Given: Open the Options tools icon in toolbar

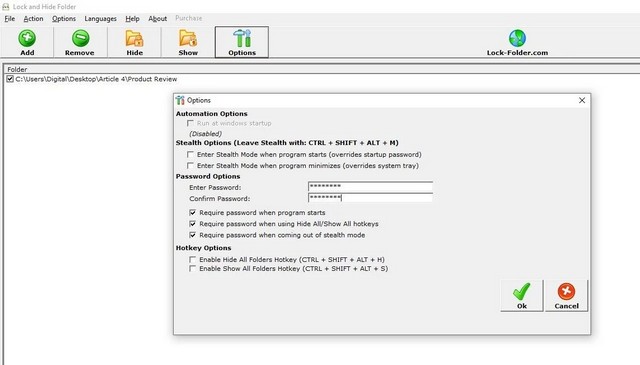Looking at the screenshot, I should [242, 38].
